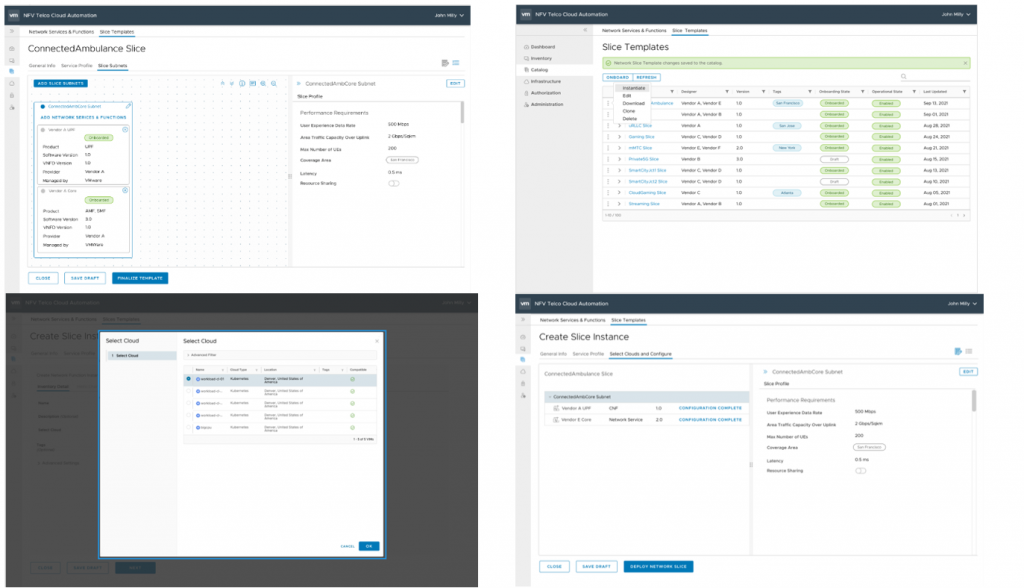Go to next page of Slice Templates
This screenshot has height=588, width=1024.
(x=964, y=215)
